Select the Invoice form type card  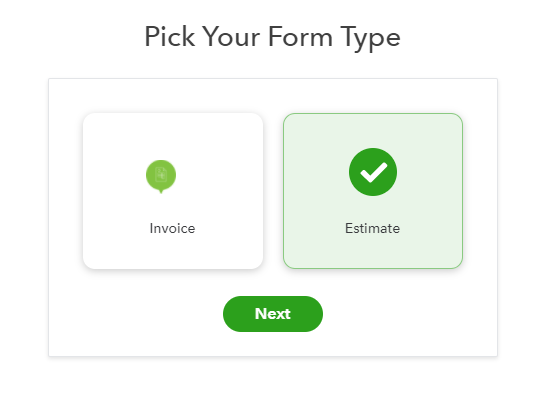173,191
